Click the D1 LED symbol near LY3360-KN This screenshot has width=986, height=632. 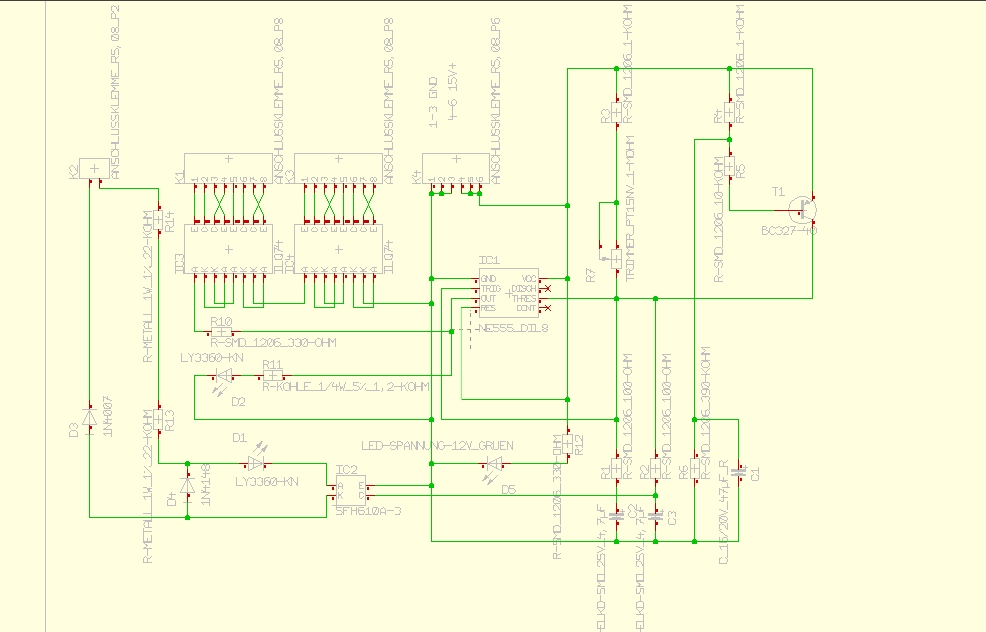click(x=255, y=464)
